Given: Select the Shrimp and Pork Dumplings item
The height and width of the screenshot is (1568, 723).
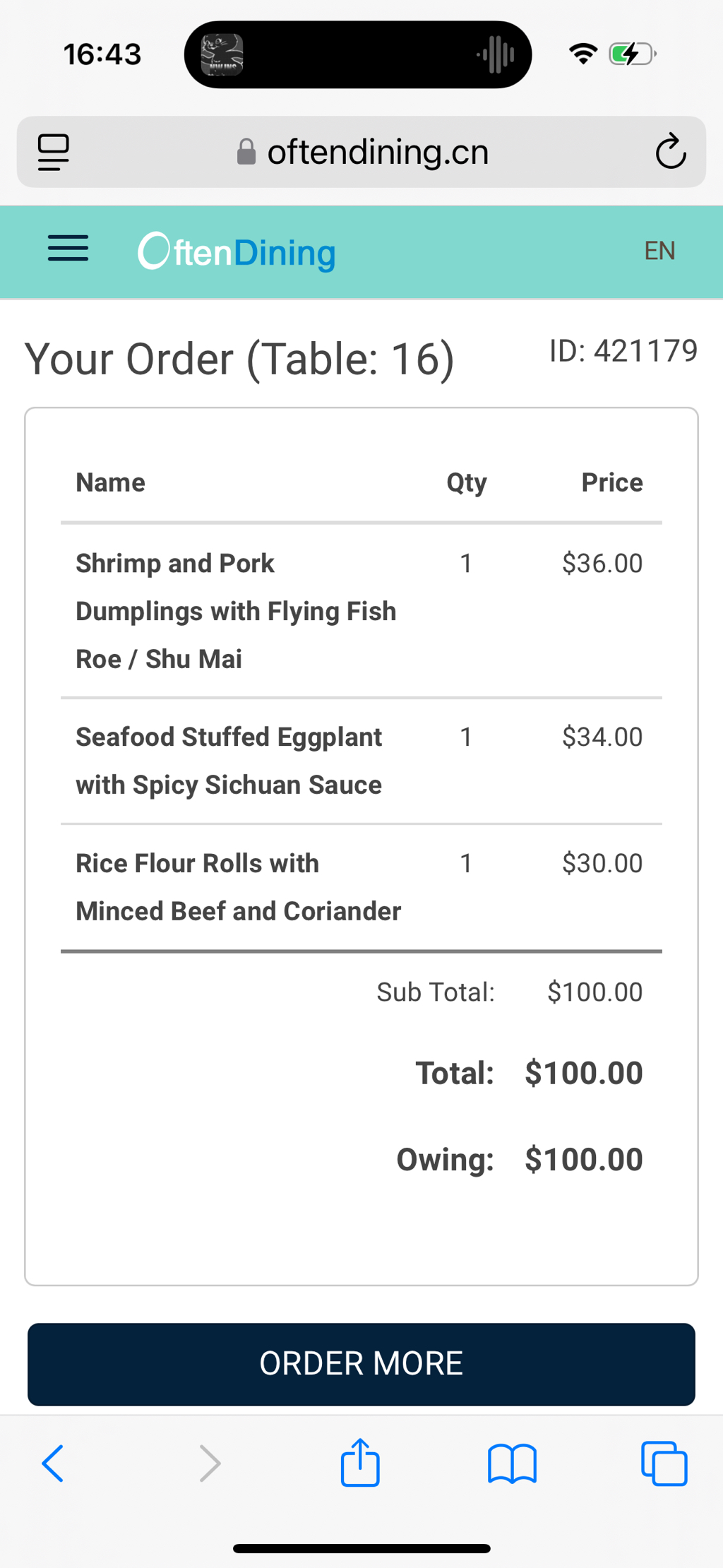Looking at the screenshot, I should click(236, 611).
